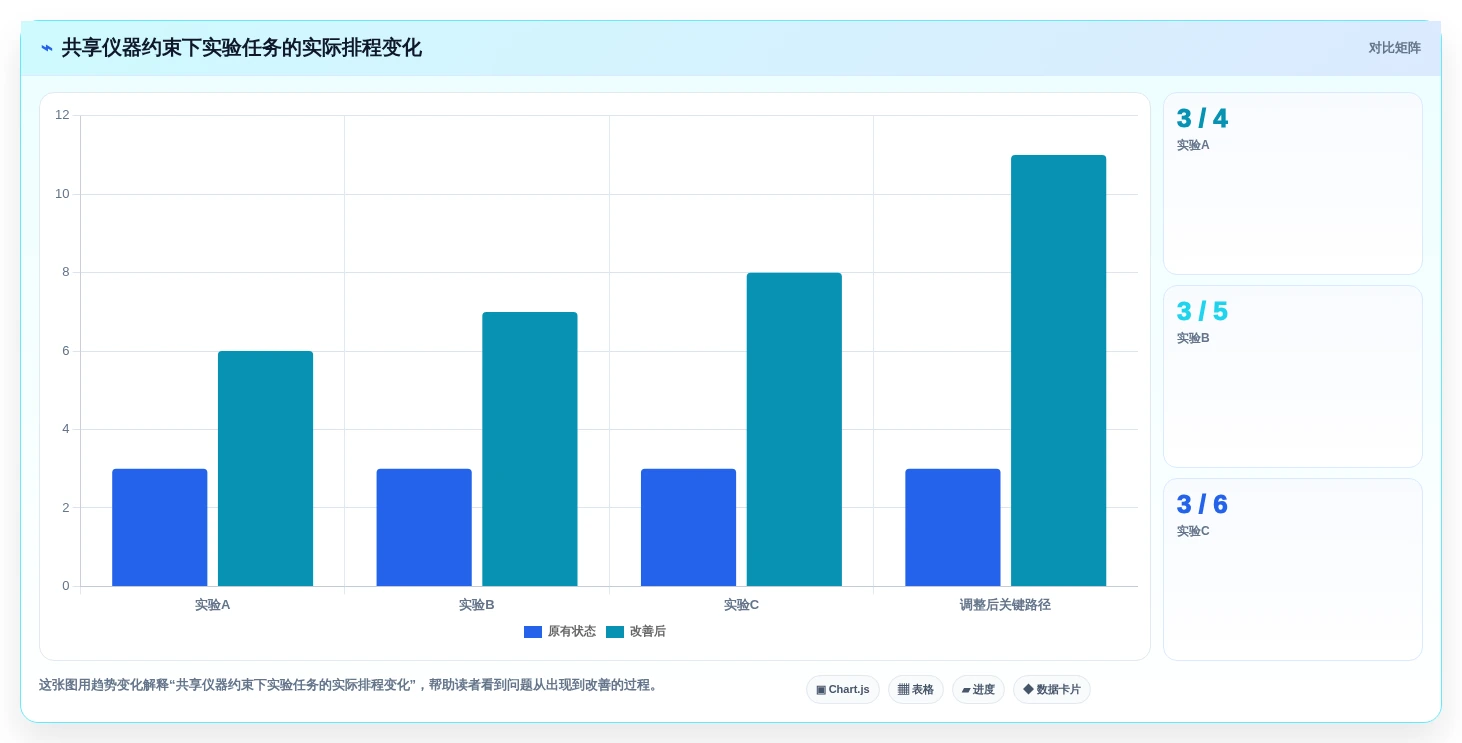Click the y-axis value 2

pyautogui.click(x=66, y=508)
